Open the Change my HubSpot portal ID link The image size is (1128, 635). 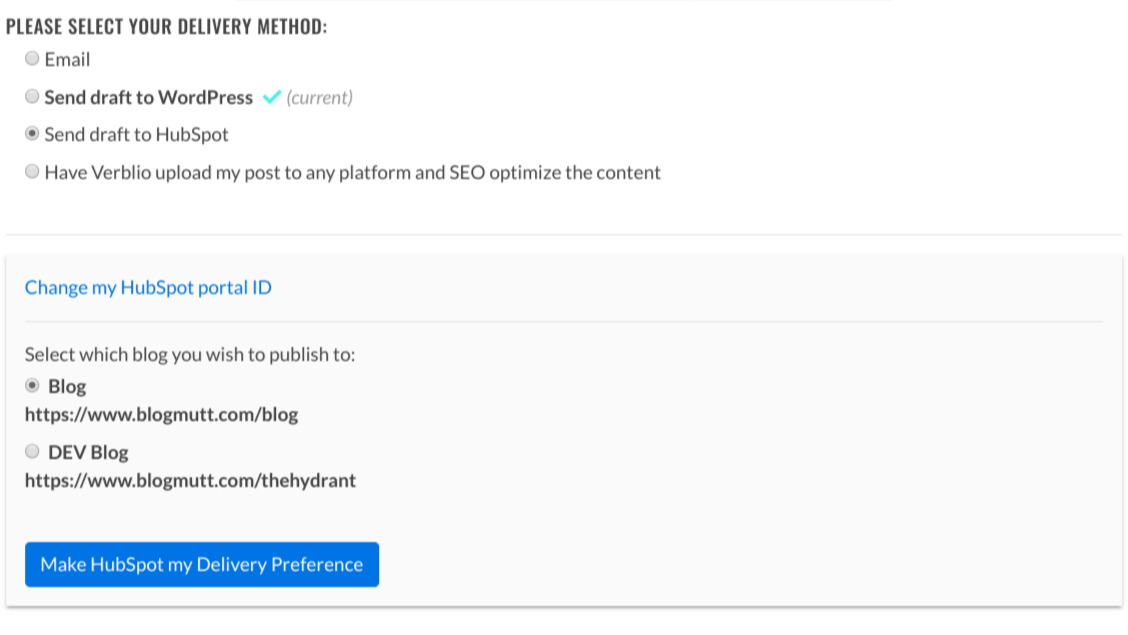pyautogui.click(x=148, y=288)
